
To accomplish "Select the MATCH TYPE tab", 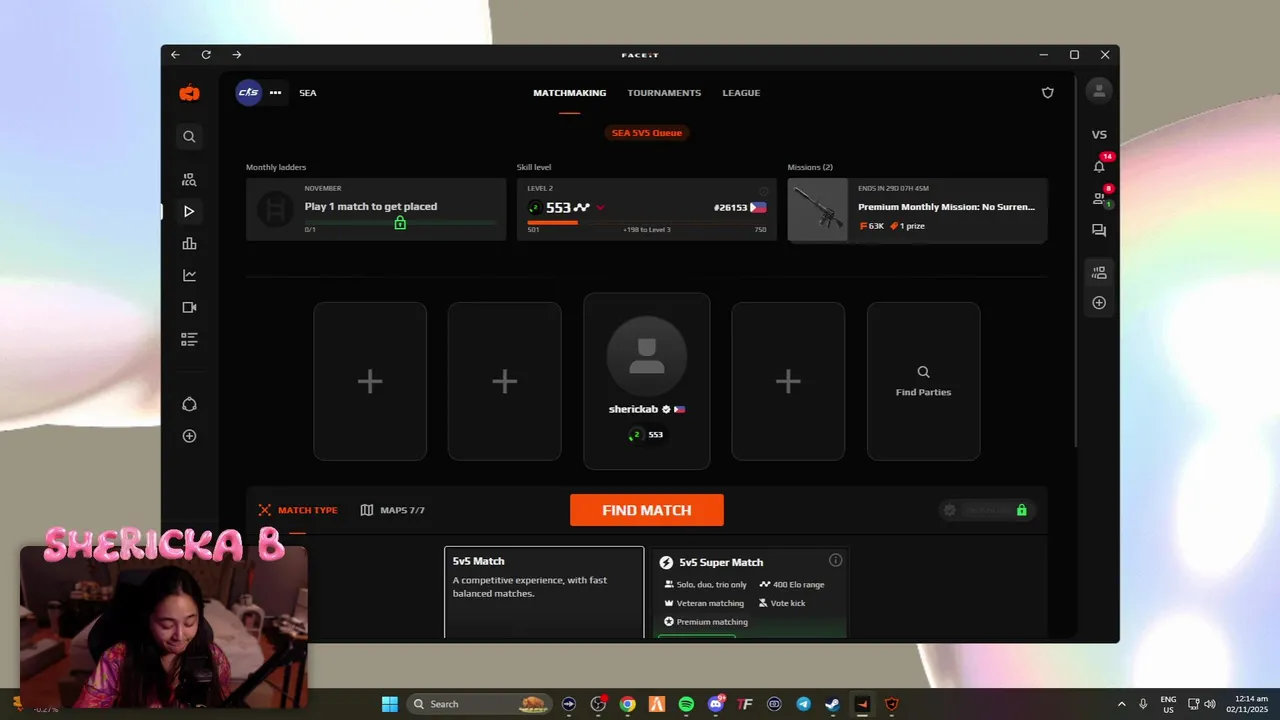I will click(x=298, y=510).
